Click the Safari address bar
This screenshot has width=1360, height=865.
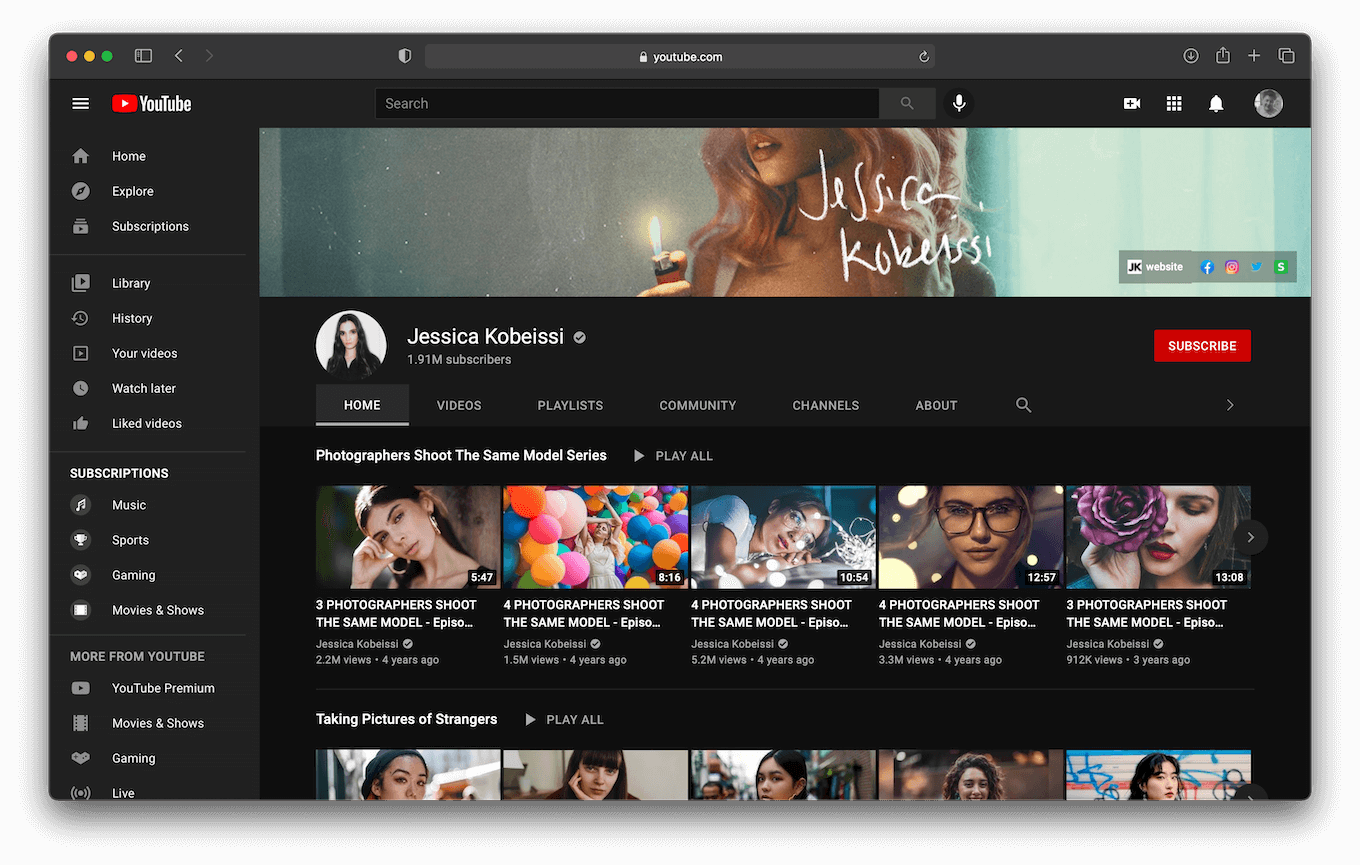pyautogui.click(x=680, y=57)
